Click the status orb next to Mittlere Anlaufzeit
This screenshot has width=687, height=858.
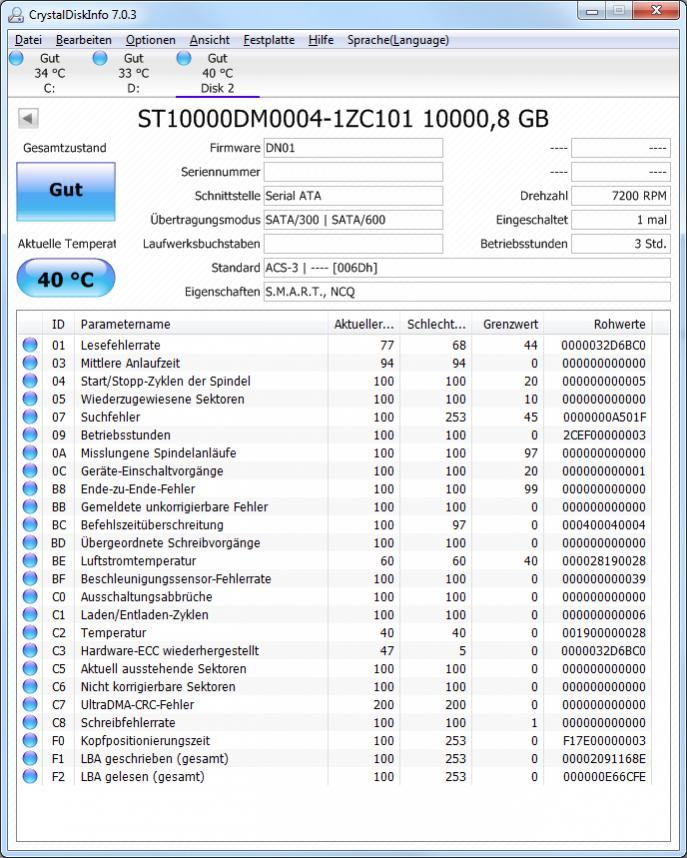tap(30, 363)
